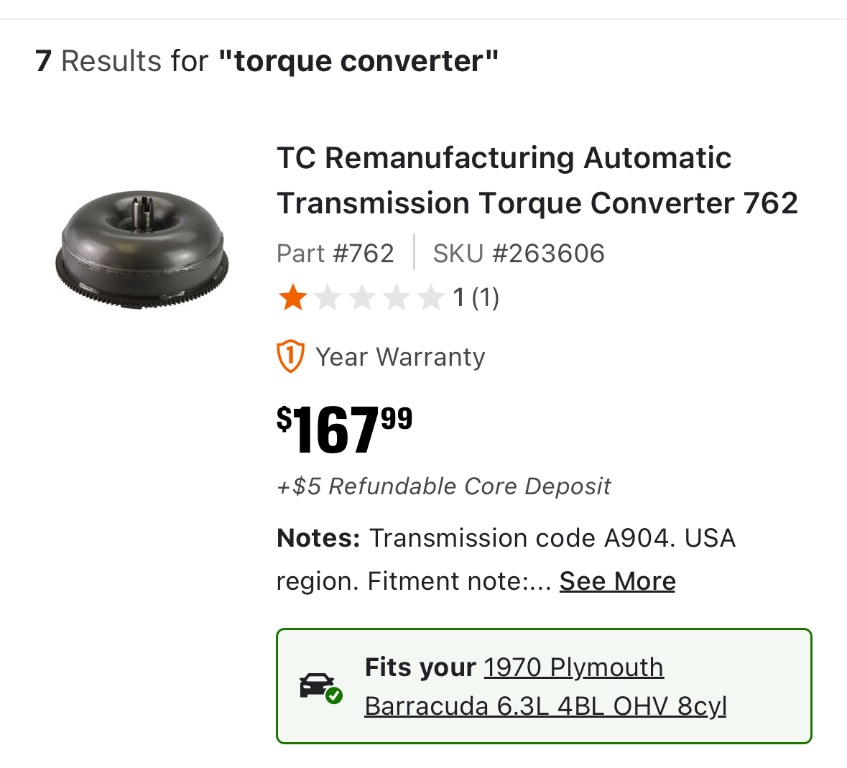
Task: Click the first orange rating star
Action: tap(293, 297)
